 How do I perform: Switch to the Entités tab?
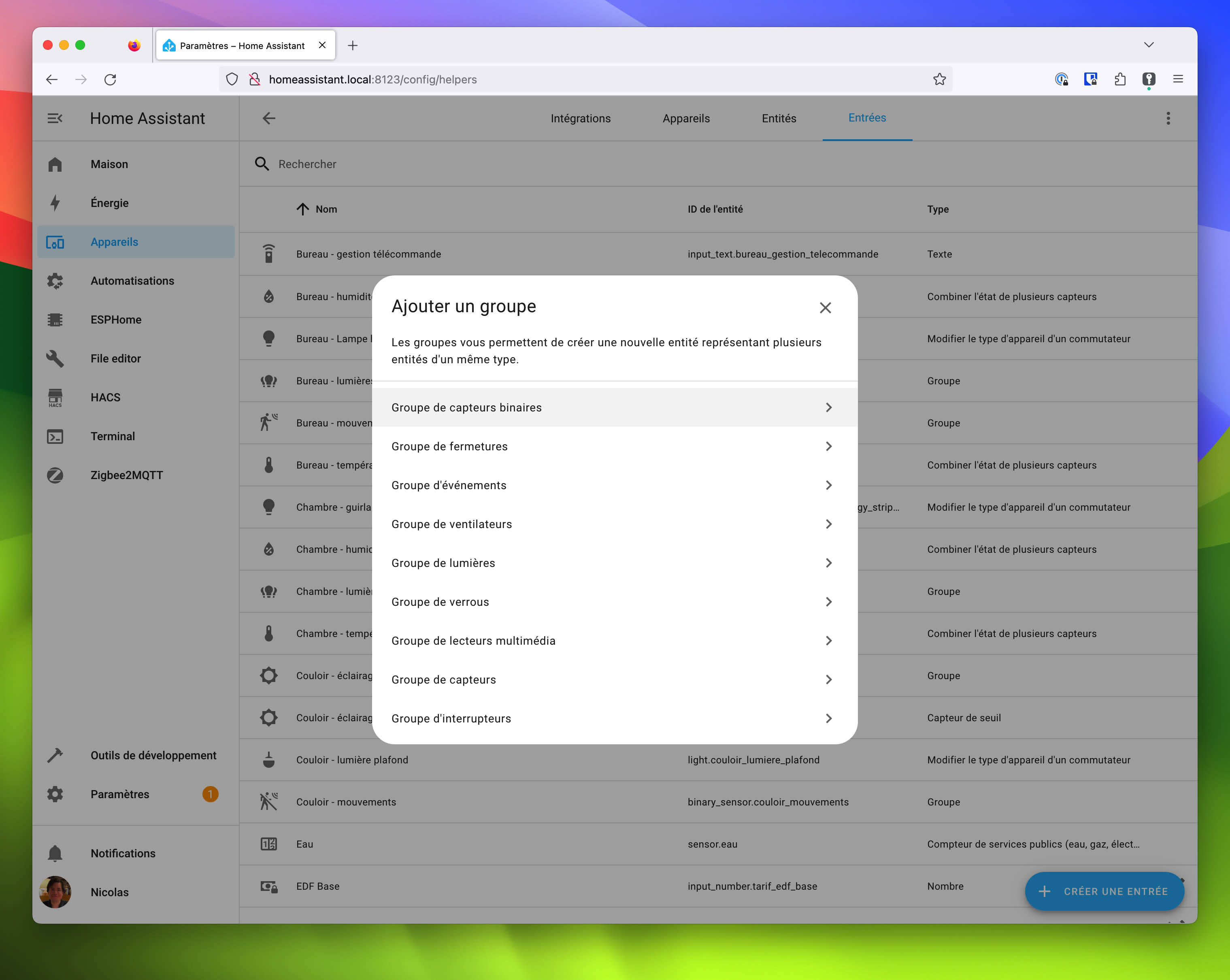pos(779,118)
